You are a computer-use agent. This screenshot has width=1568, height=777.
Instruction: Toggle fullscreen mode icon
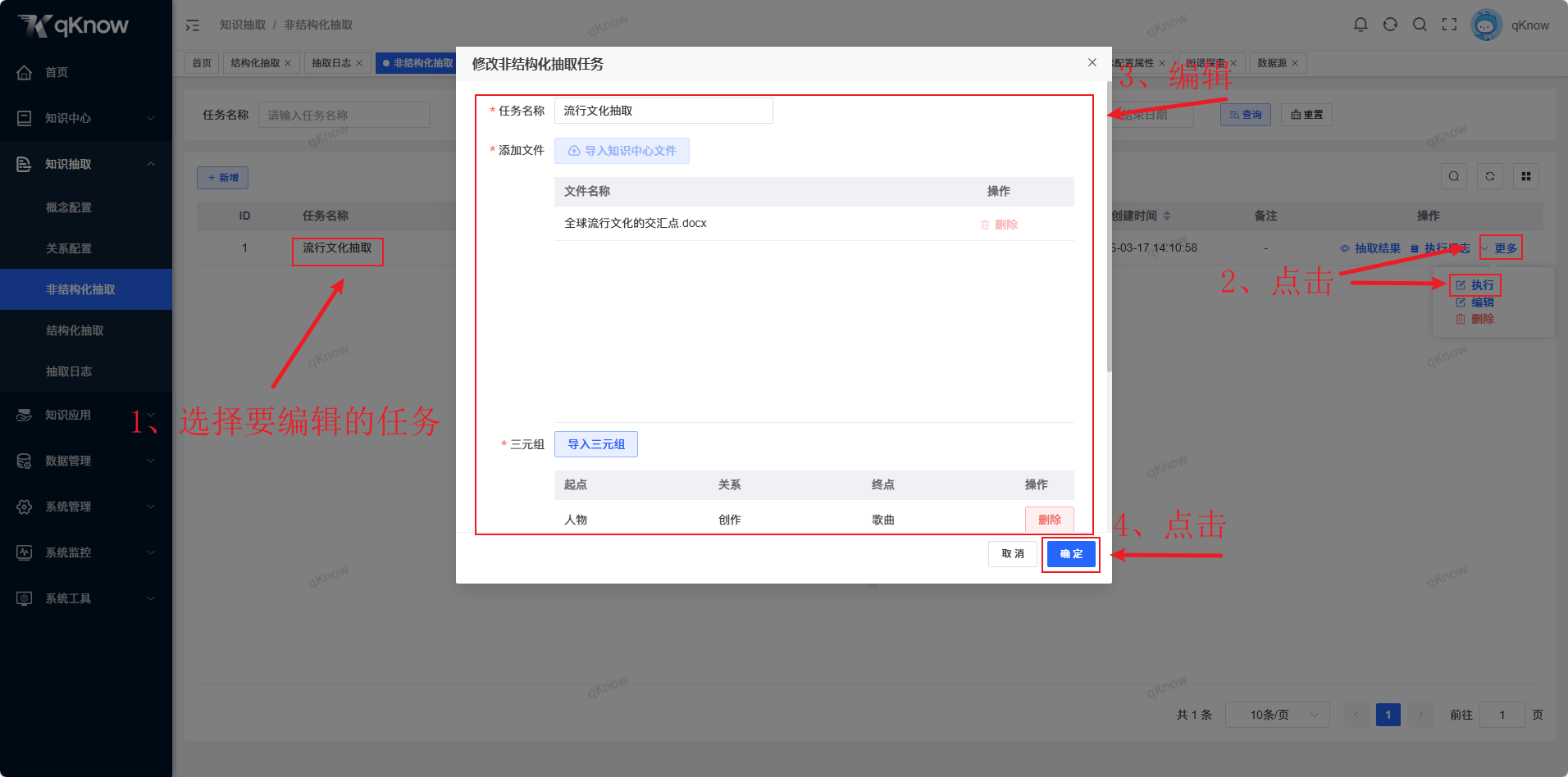(x=1449, y=25)
